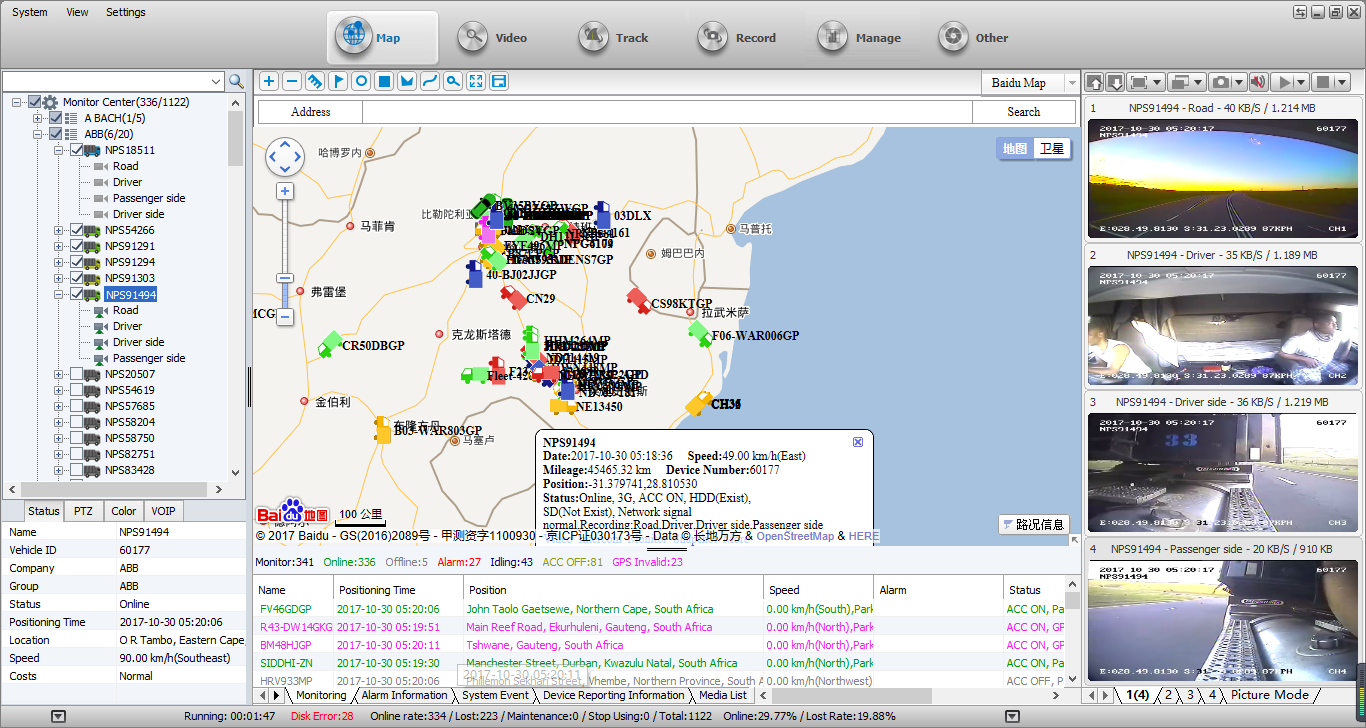Select the circle area drawing tool

coord(361,81)
